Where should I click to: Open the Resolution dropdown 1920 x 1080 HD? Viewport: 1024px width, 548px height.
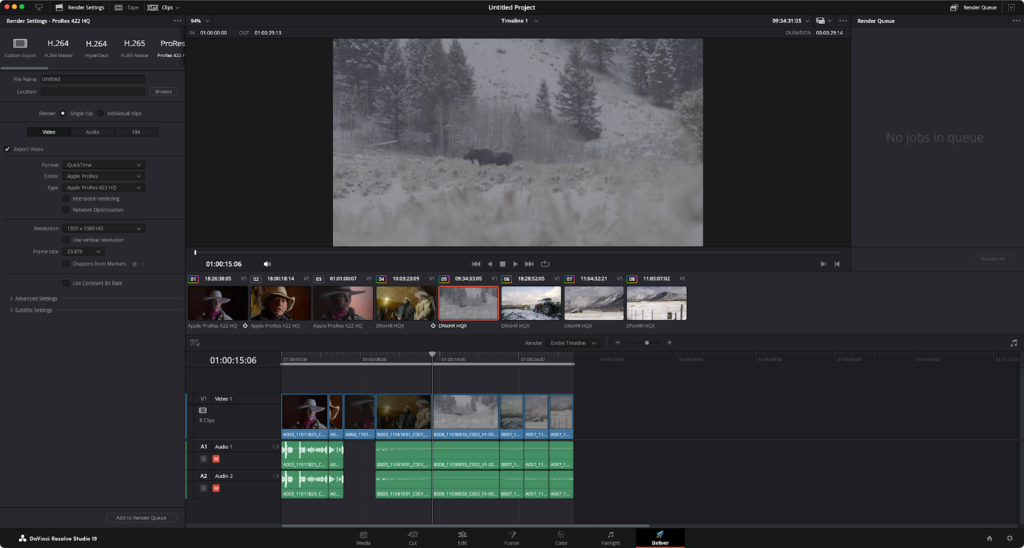point(104,228)
